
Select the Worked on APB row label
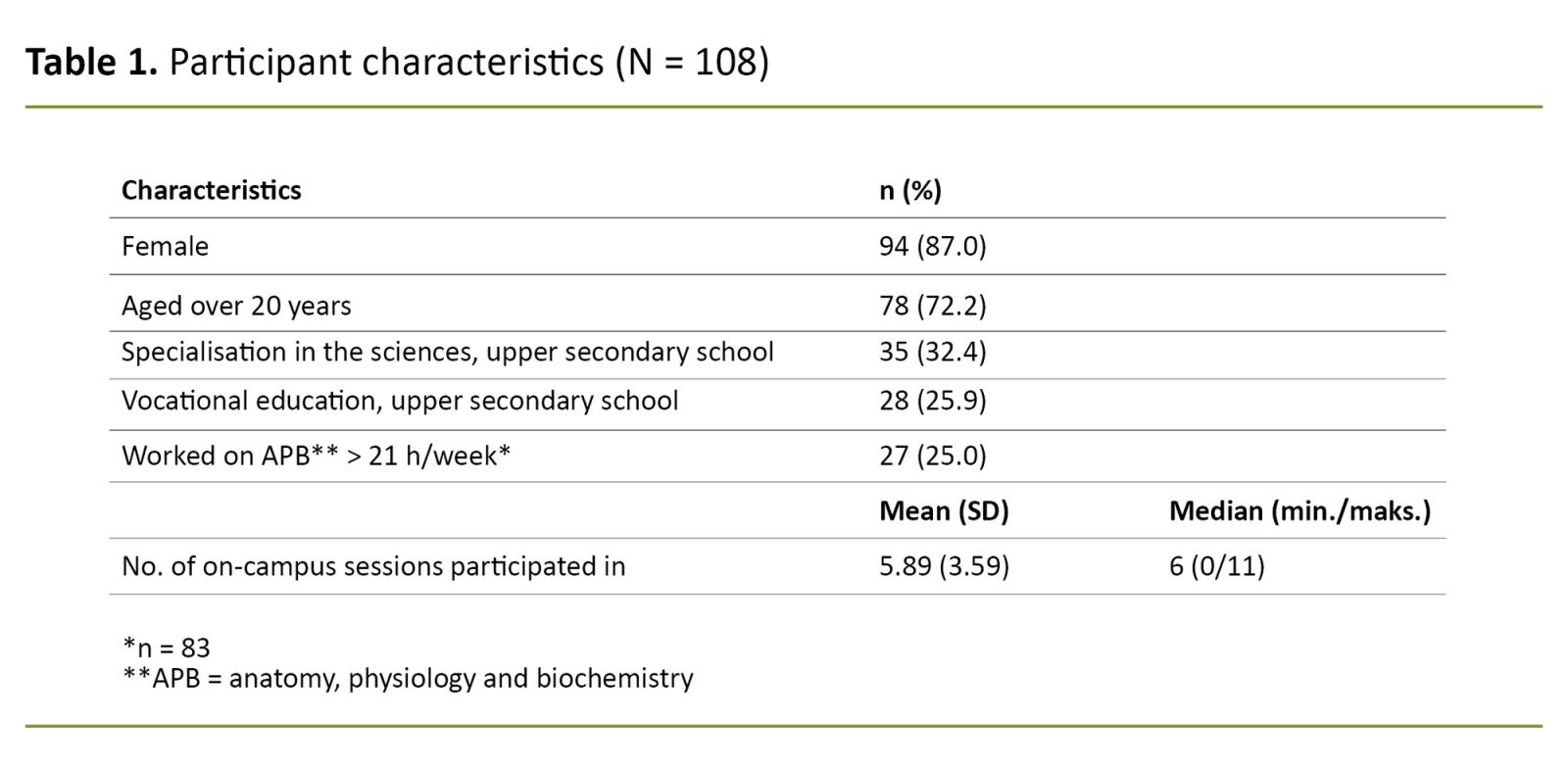click(316, 456)
